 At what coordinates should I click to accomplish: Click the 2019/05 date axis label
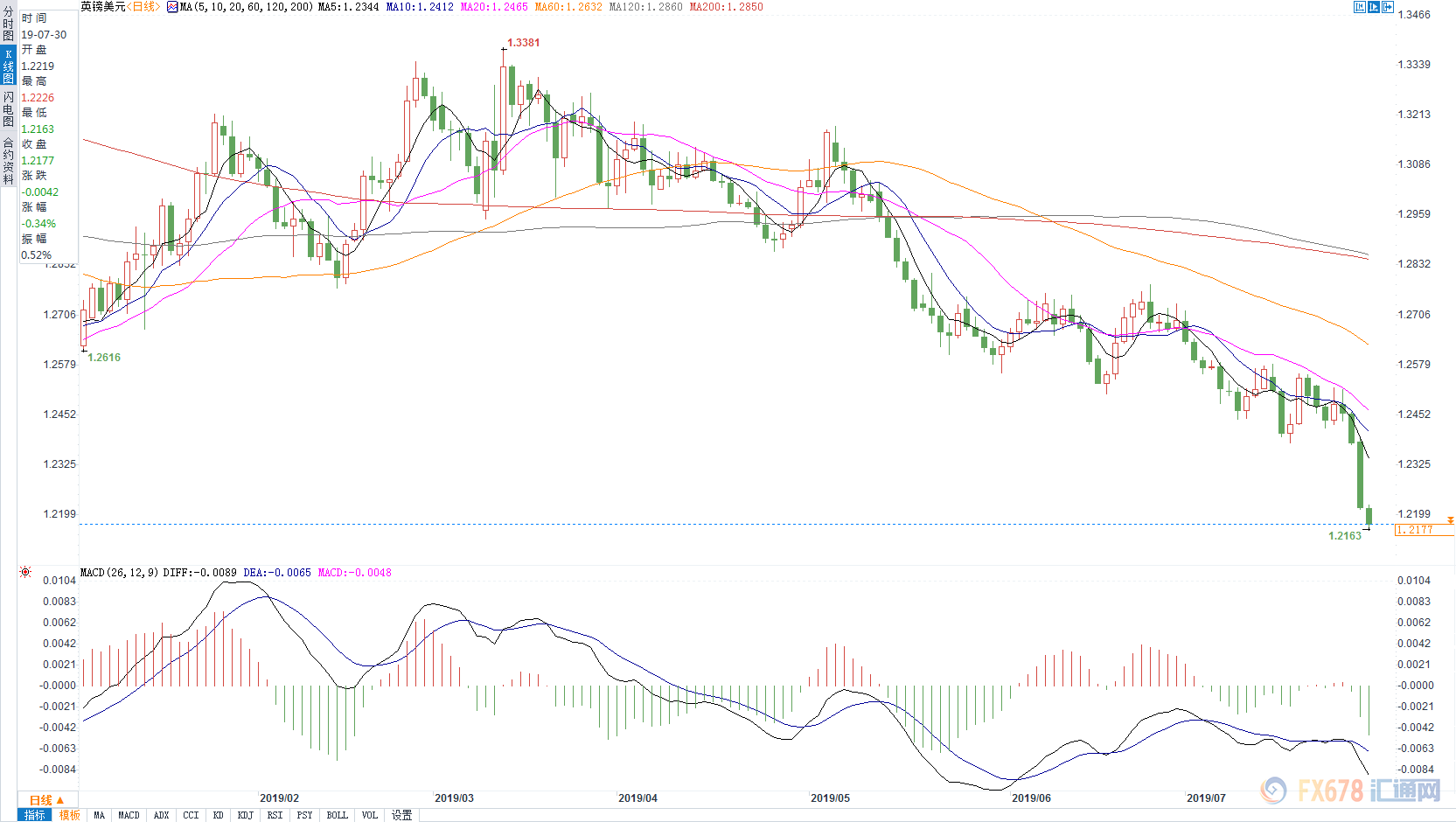[830, 798]
